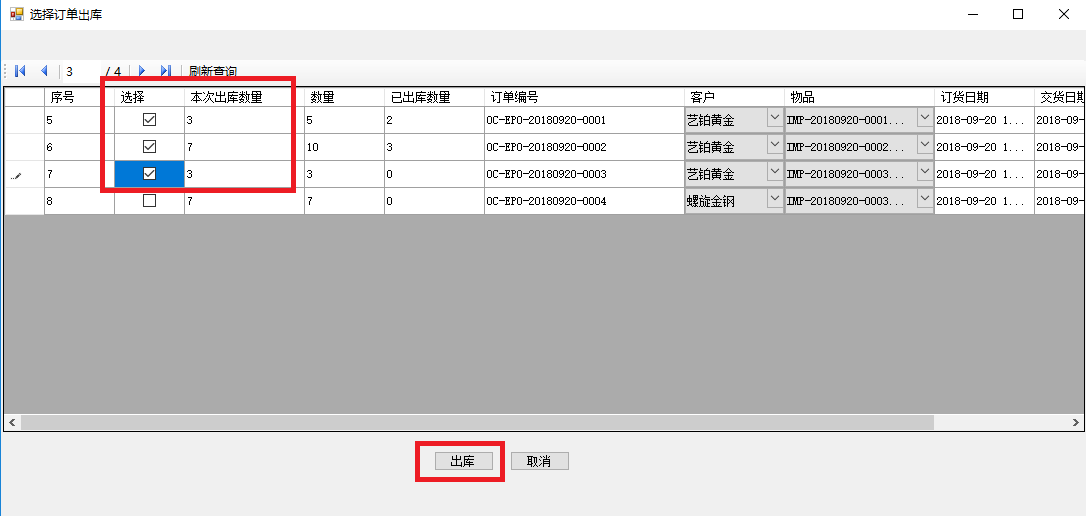Viewport: 1086px width, 516px height.
Task: Click the 取消 button
Action: coord(540,461)
